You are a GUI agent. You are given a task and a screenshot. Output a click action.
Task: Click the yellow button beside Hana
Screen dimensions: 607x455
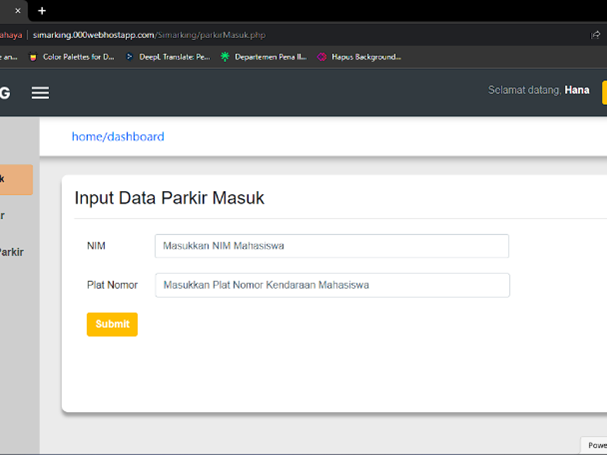603,92
